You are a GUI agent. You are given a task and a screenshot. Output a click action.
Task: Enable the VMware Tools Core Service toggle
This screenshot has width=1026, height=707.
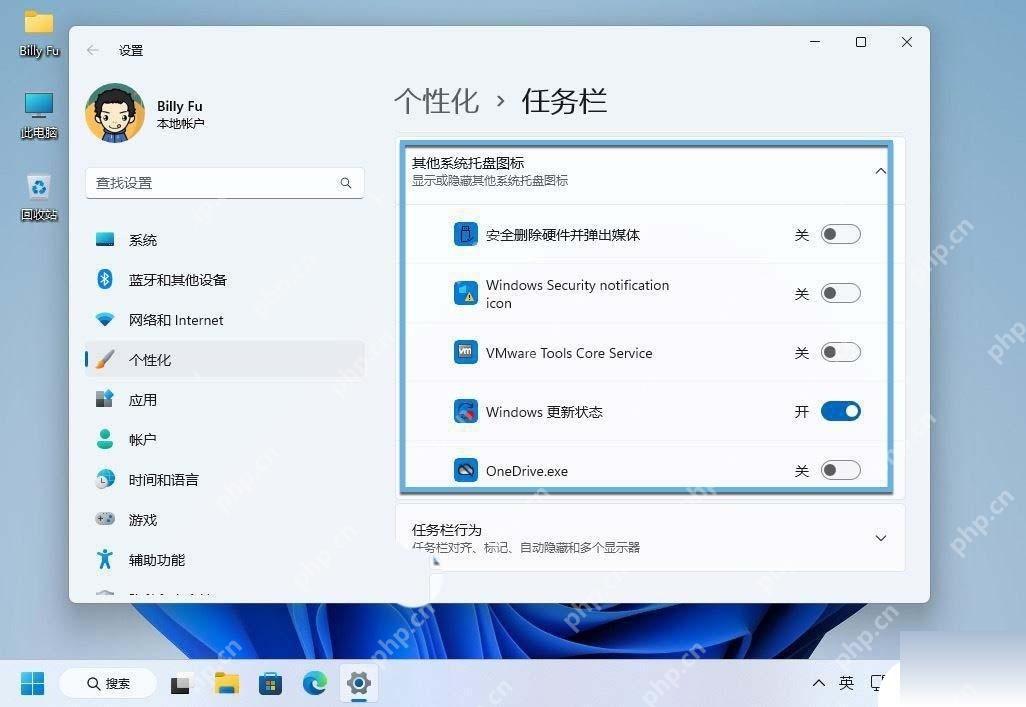pyautogui.click(x=841, y=352)
